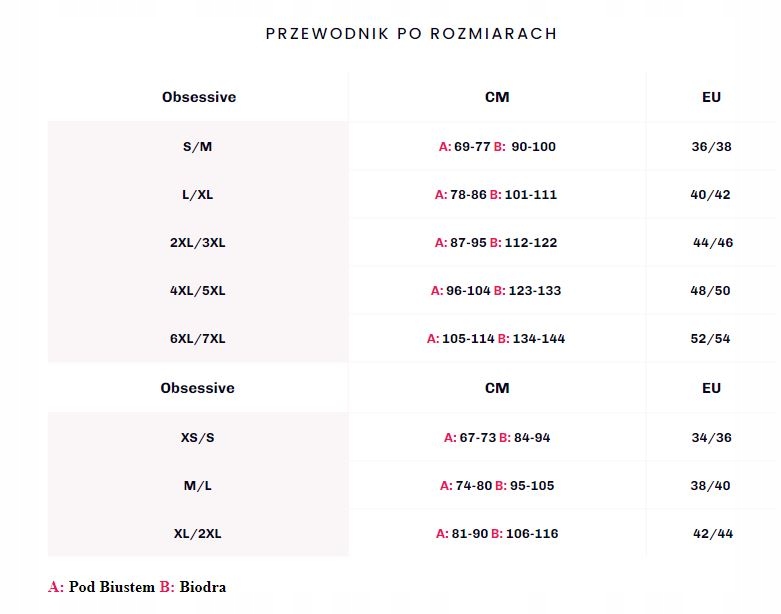Click measurements A: 69-77 B: 90-100

pyautogui.click(x=497, y=146)
